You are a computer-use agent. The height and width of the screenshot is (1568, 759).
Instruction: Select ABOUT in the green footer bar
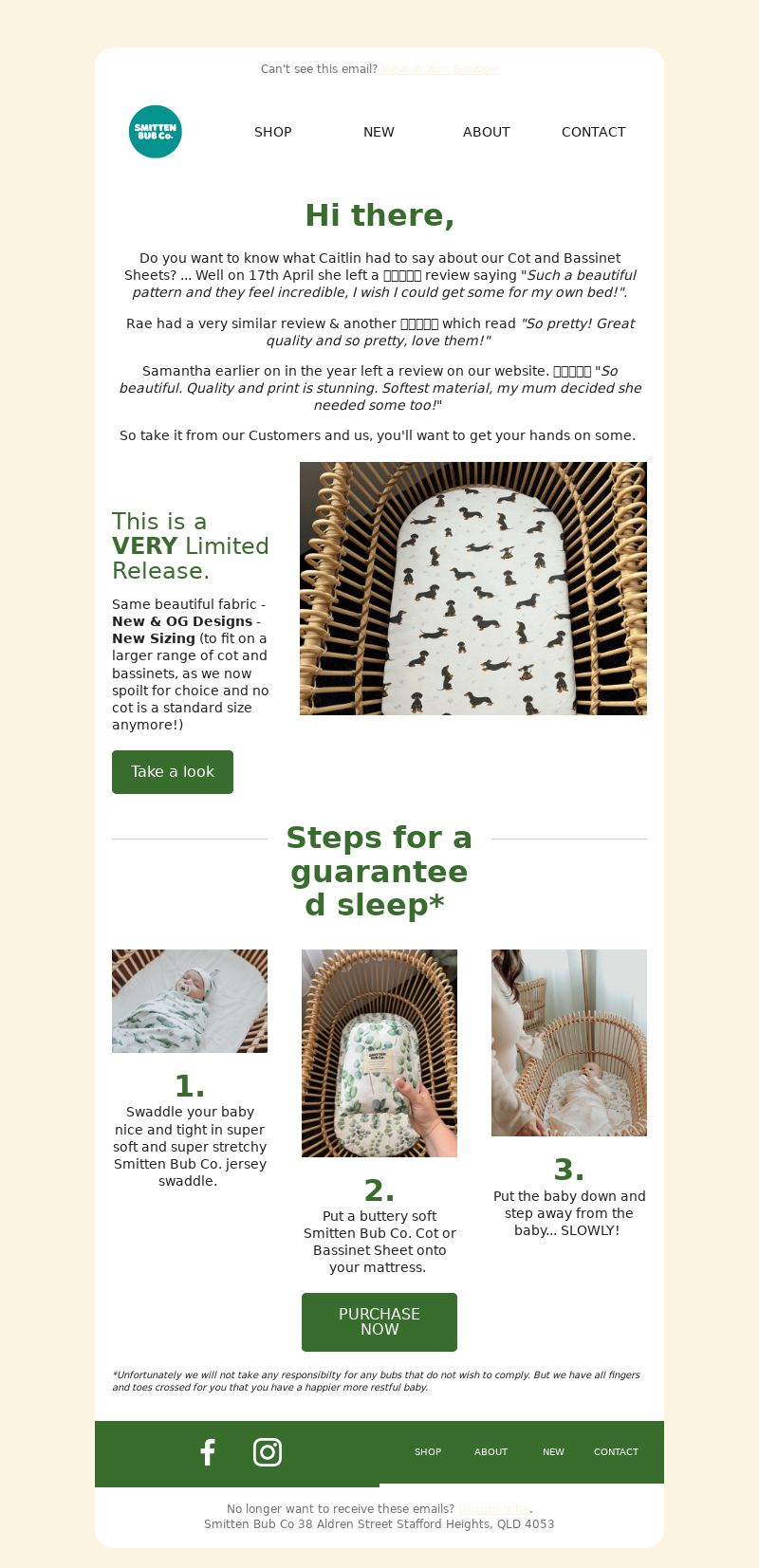point(491,1452)
